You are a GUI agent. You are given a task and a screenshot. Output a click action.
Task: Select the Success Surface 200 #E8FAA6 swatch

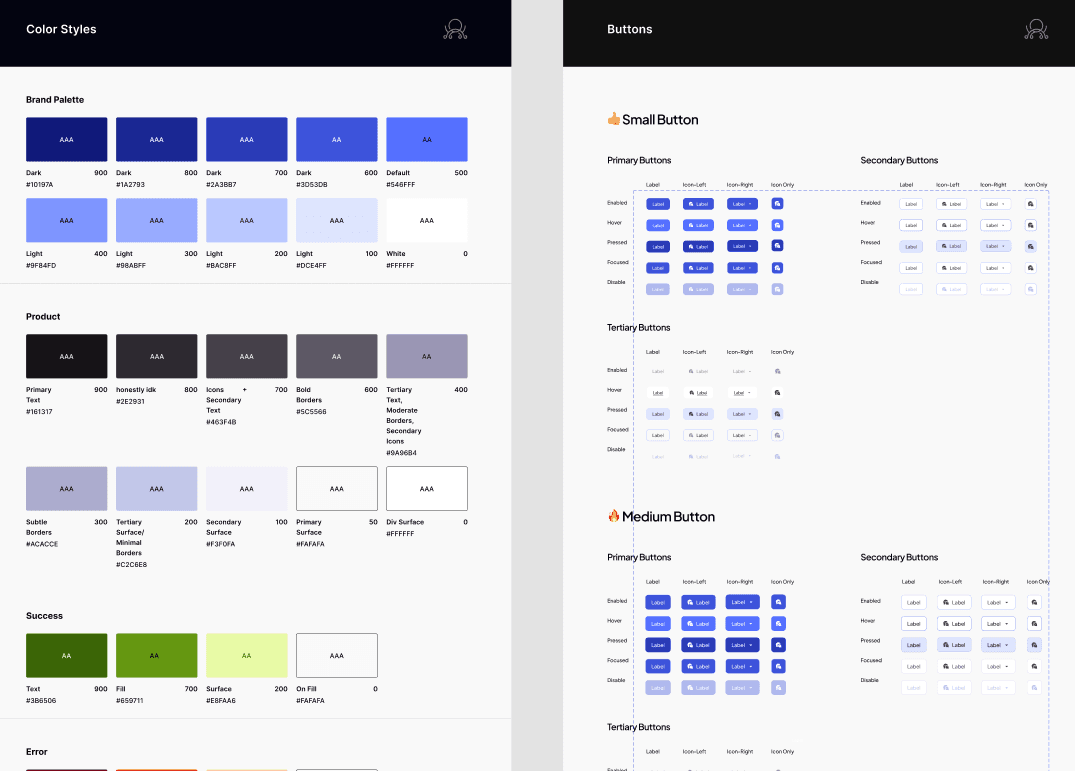coord(247,655)
